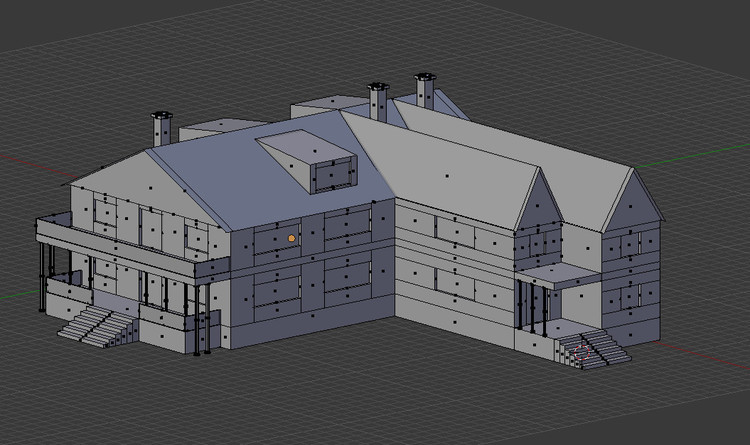
Task: Select the middle chimney on the roof ridge
Action: click(x=378, y=101)
